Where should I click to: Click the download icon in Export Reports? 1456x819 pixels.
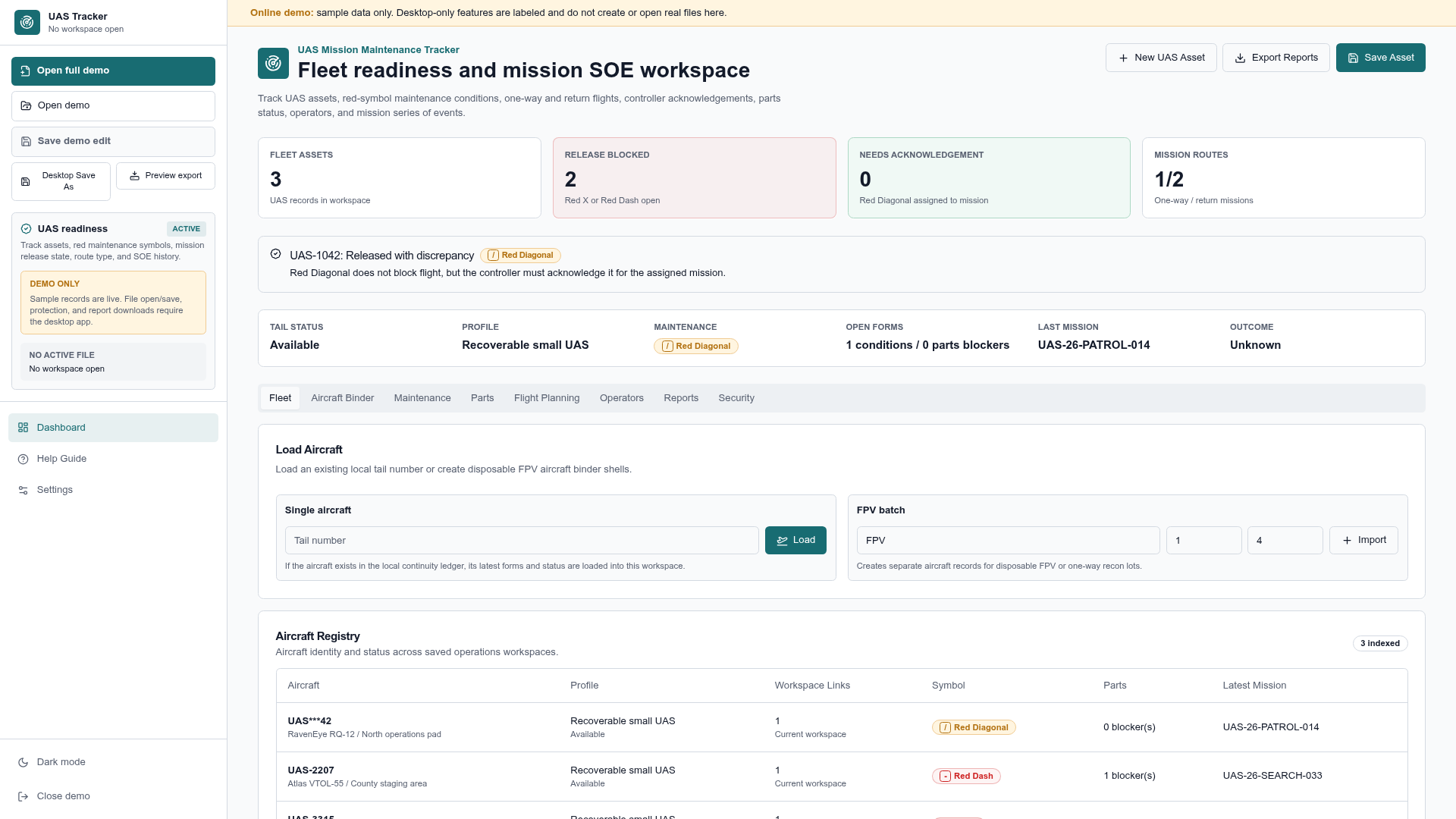(x=1241, y=58)
